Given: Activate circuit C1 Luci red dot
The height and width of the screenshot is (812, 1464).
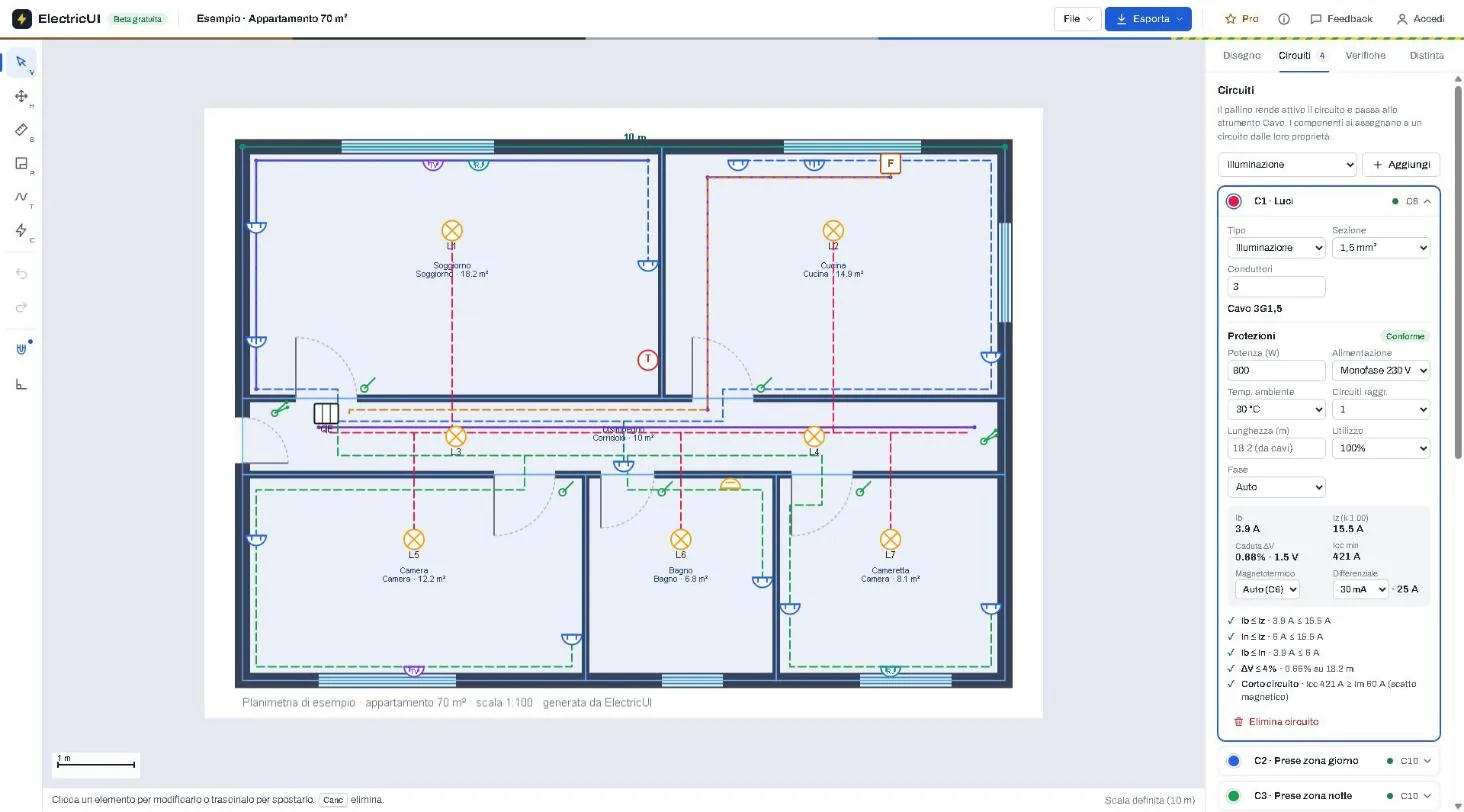Looking at the screenshot, I should click(1233, 201).
